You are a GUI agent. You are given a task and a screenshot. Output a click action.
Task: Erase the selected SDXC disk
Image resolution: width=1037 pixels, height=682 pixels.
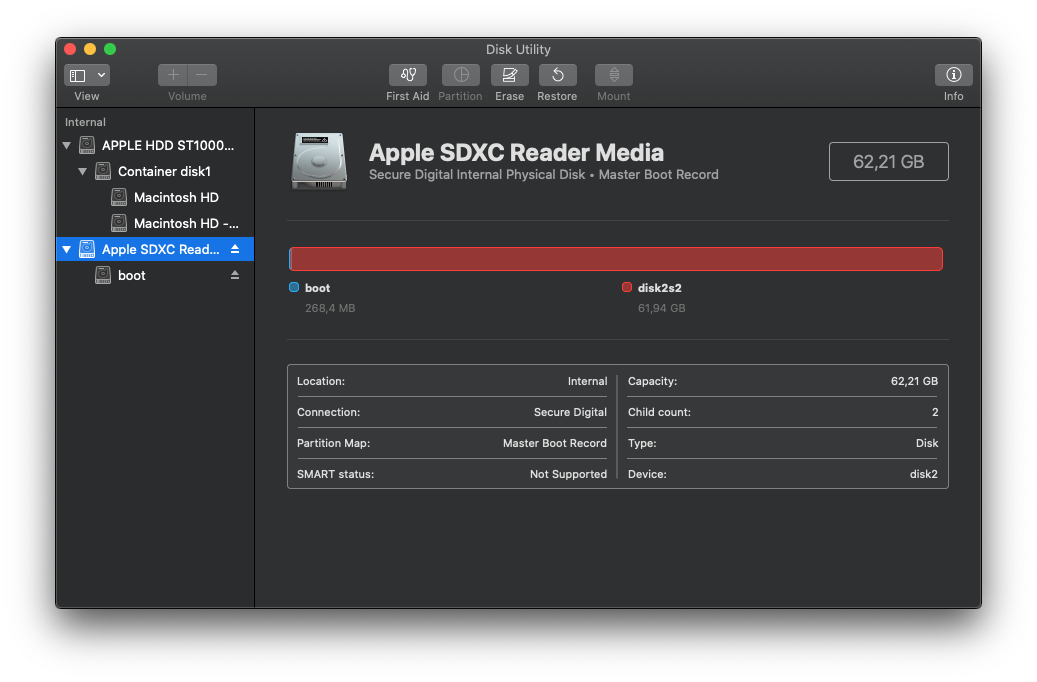tap(509, 75)
